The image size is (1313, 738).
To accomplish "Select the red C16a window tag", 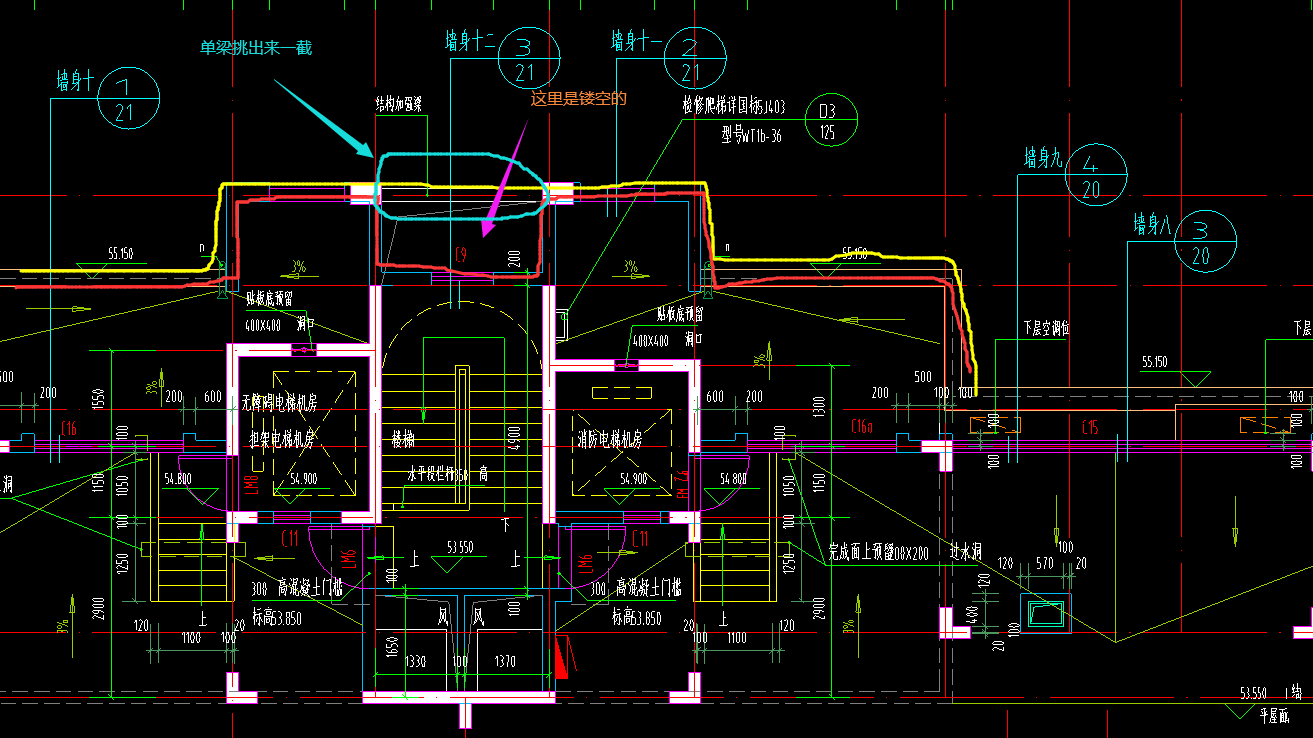I will tap(861, 428).
